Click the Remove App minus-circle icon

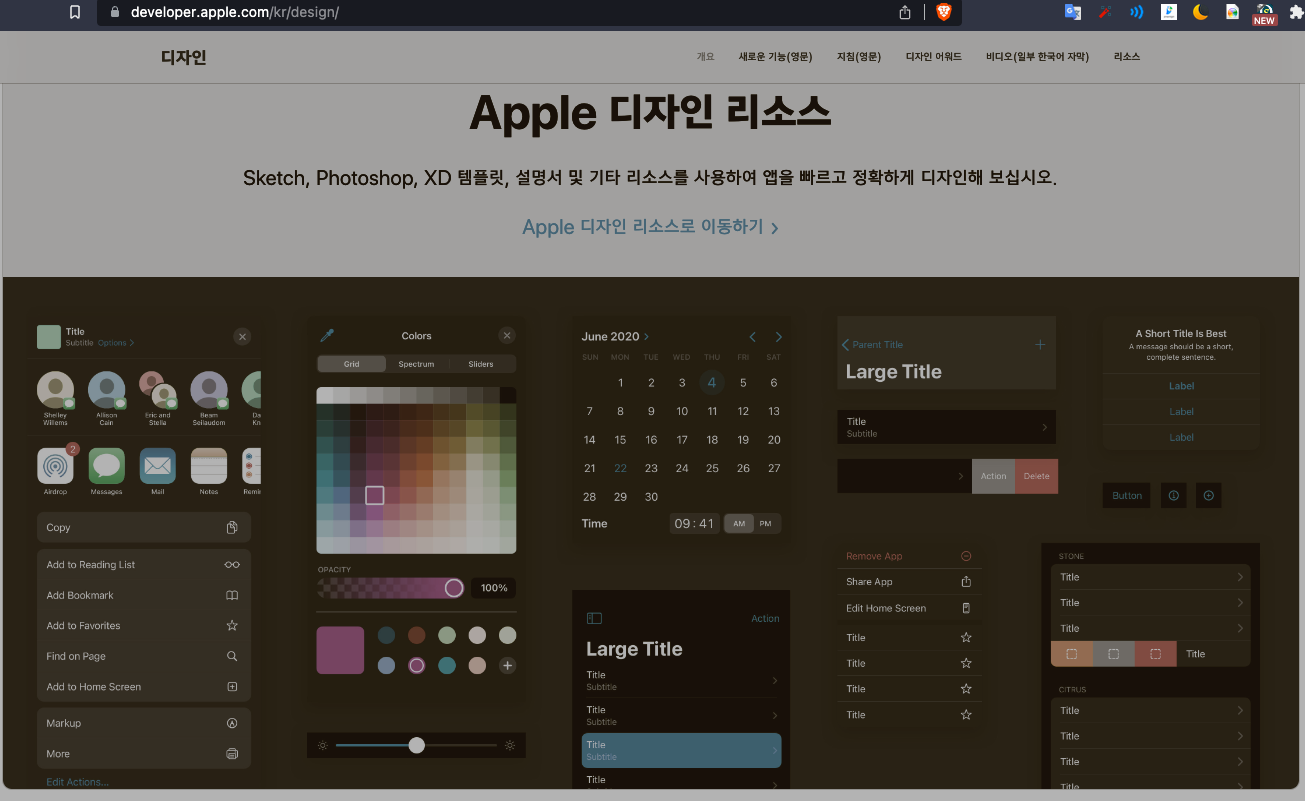click(966, 556)
